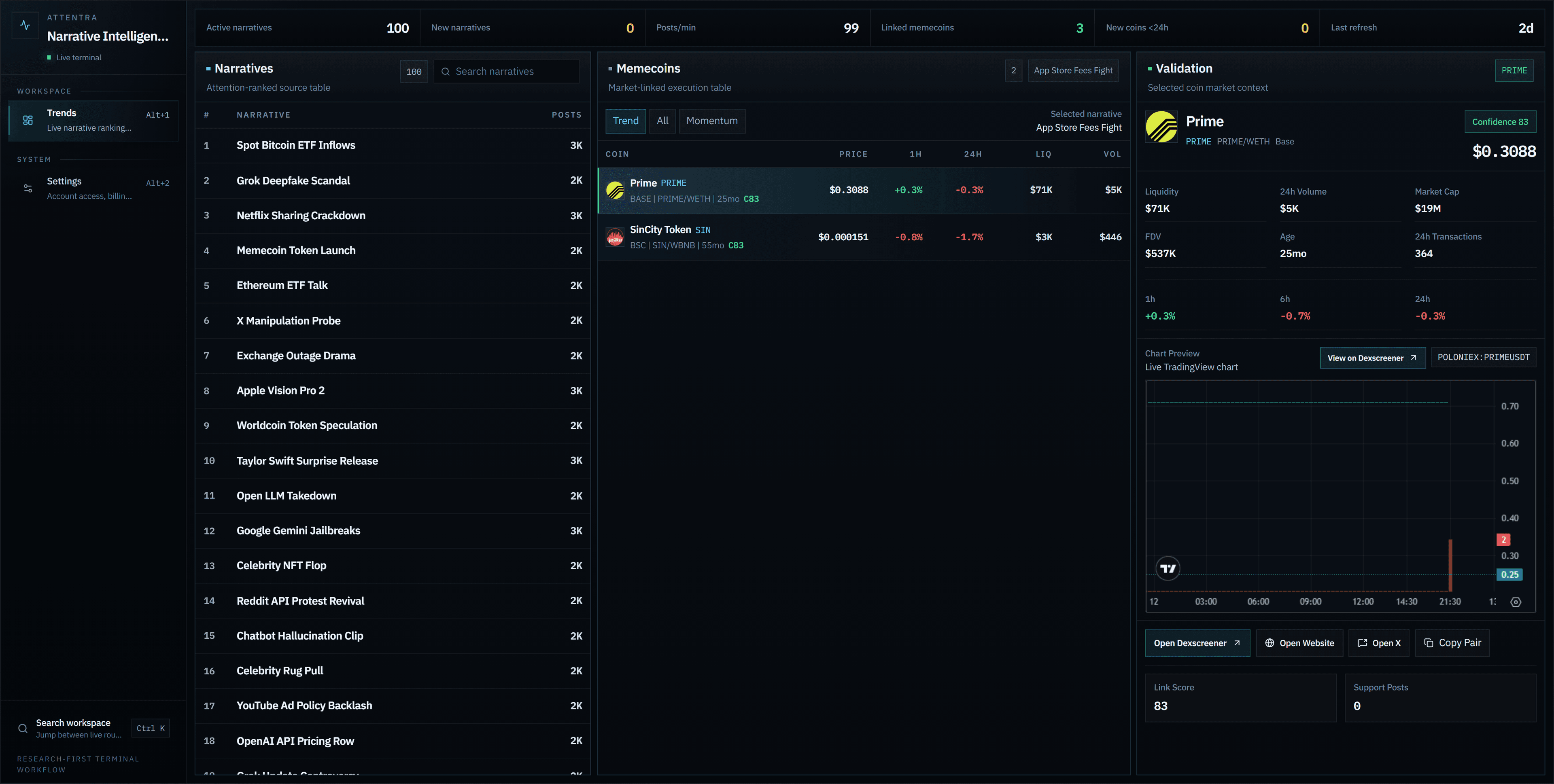Click the POLONIEX:PRIMEUSDT symbol chip
The height and width of the screenshot is (784, 1554).
(x=1484, y=358)
